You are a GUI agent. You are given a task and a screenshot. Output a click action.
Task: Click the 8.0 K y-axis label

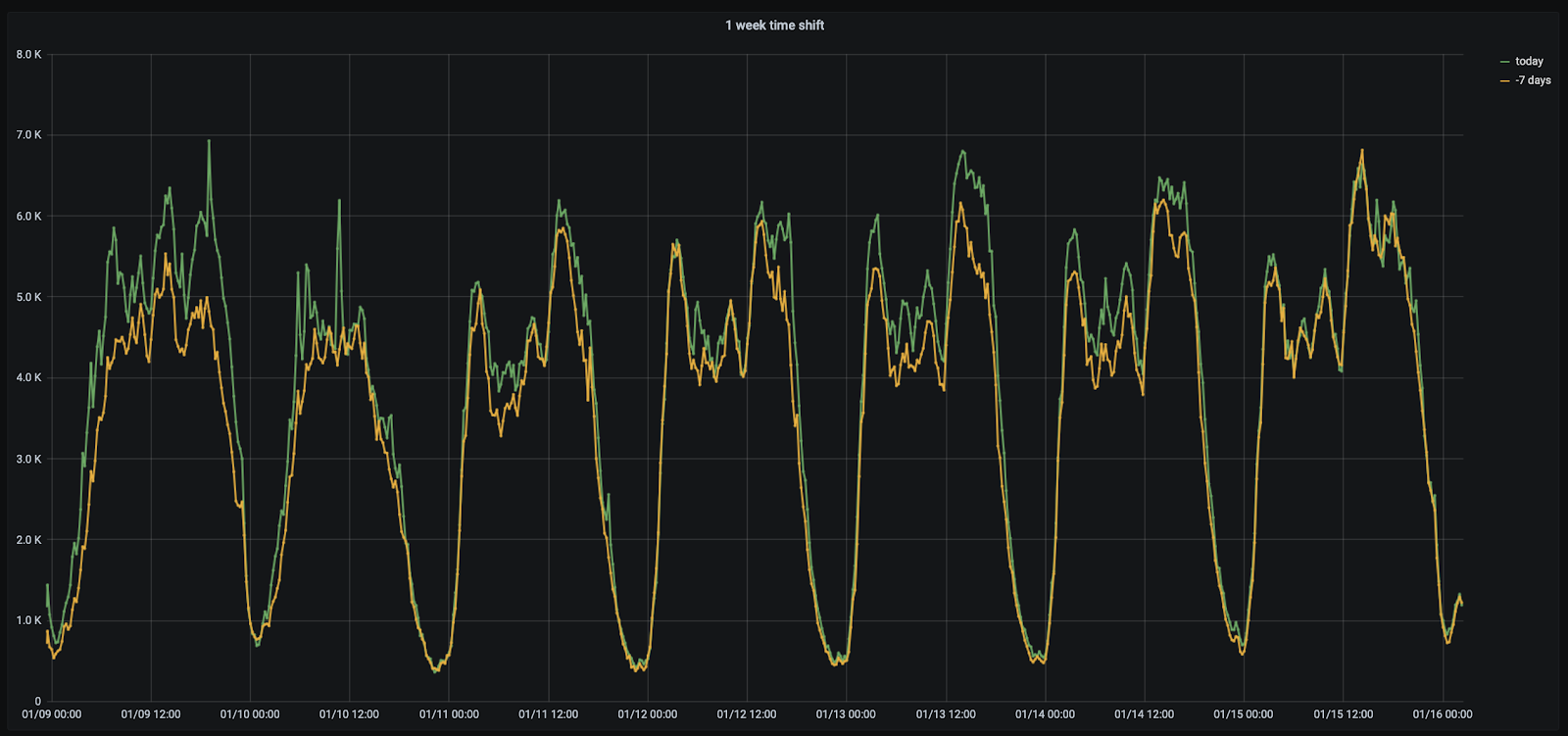pyautogui.click(x=28, y=55)
